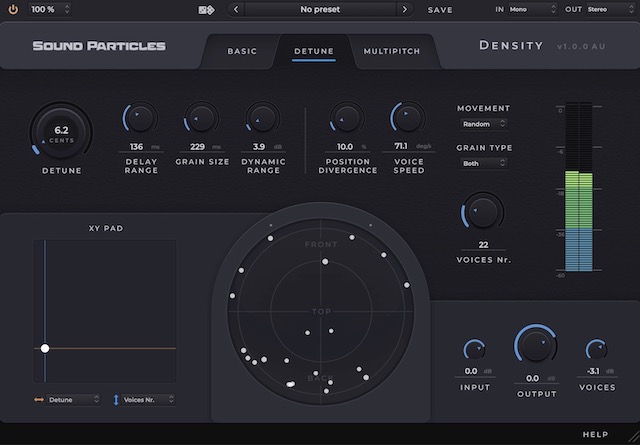
Task: Click the preset randomize/import icon
Action: click(x=206, y=9)
